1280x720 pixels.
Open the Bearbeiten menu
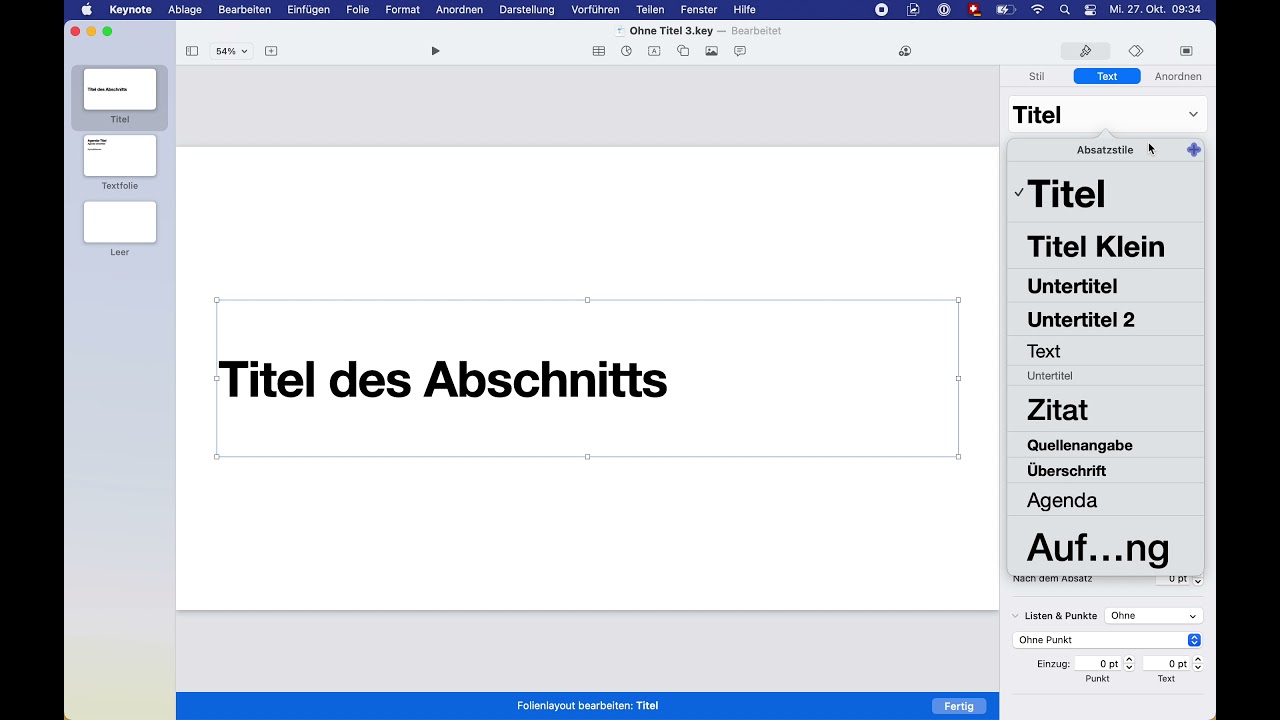pyautogui.click(x=245, y=9)
